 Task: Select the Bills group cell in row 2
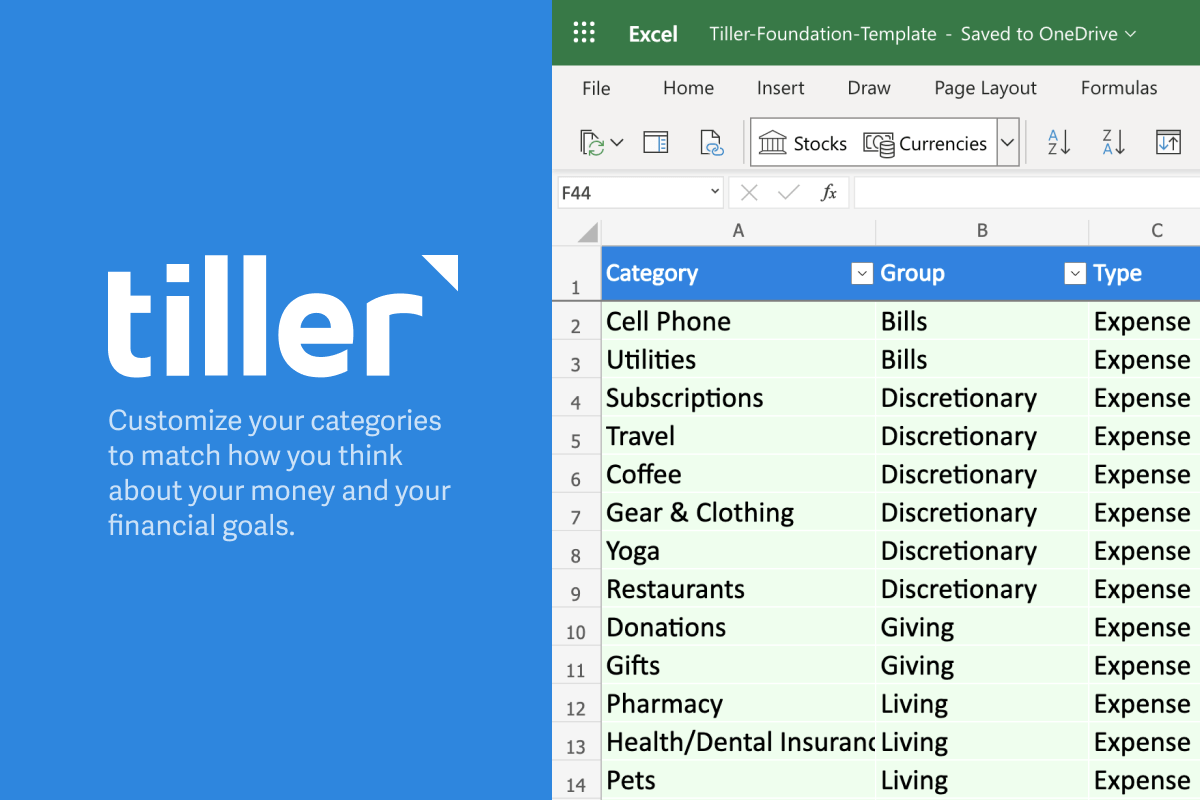[982, 322]
